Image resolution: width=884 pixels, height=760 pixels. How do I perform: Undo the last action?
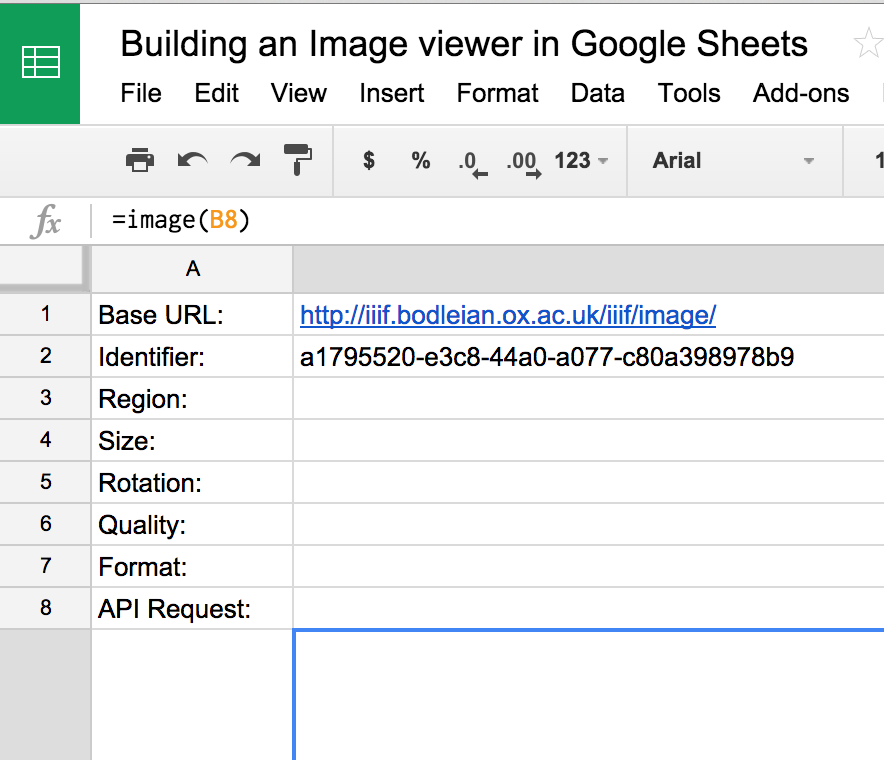pyautogui.click(x=192, y=160)
